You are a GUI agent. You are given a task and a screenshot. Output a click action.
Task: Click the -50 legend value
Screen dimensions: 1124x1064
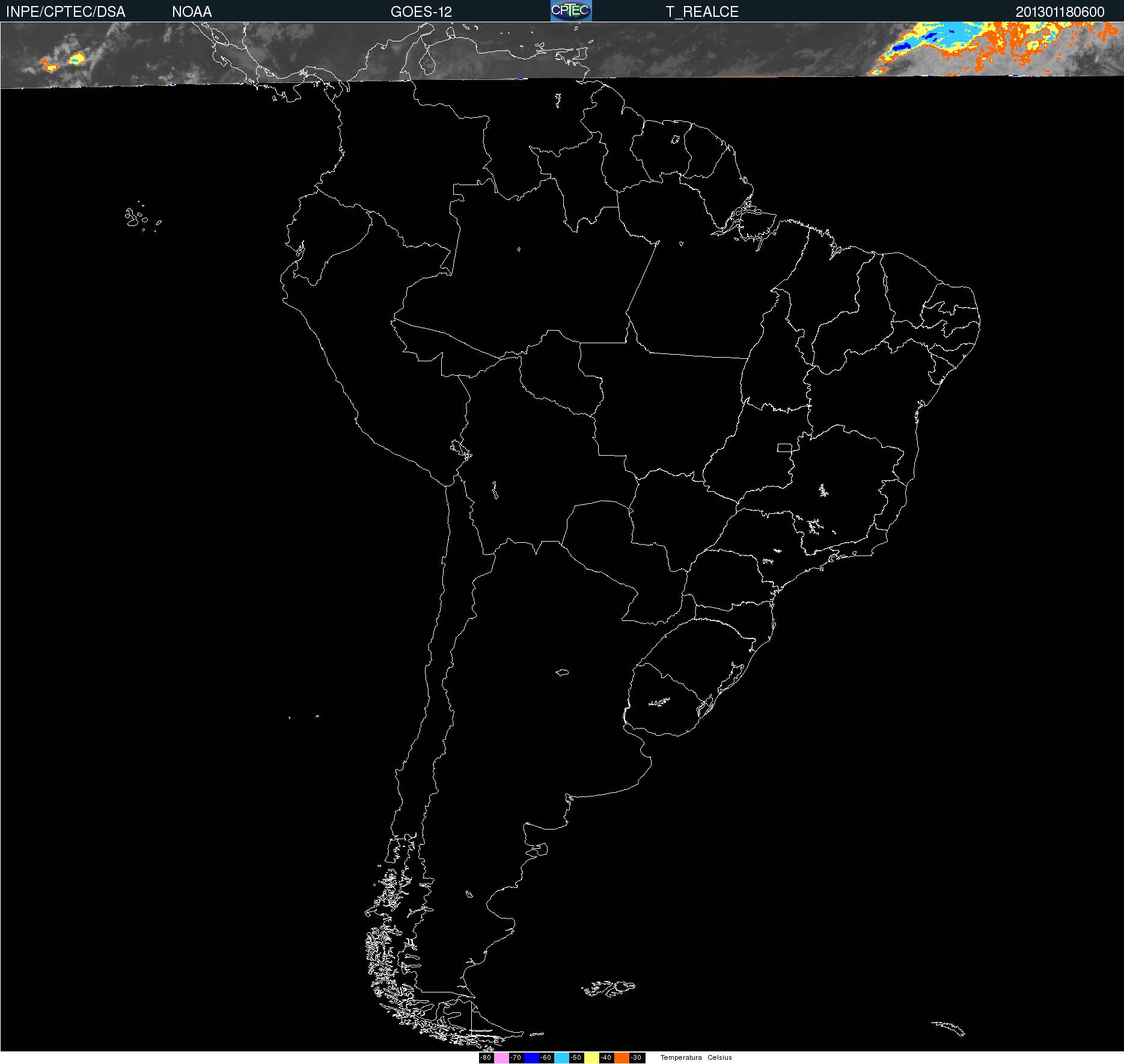tap(576, 1058)
